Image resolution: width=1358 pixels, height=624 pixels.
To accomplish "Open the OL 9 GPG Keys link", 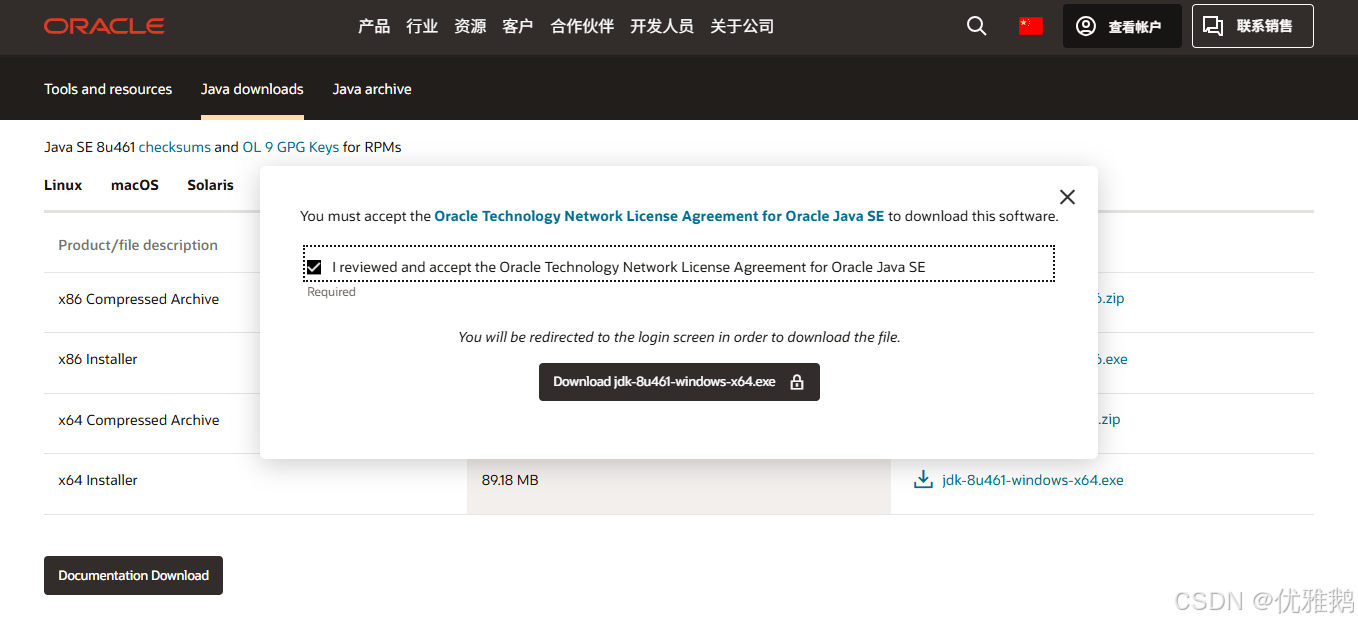I will pyautogui.click(x=291, y=147).
